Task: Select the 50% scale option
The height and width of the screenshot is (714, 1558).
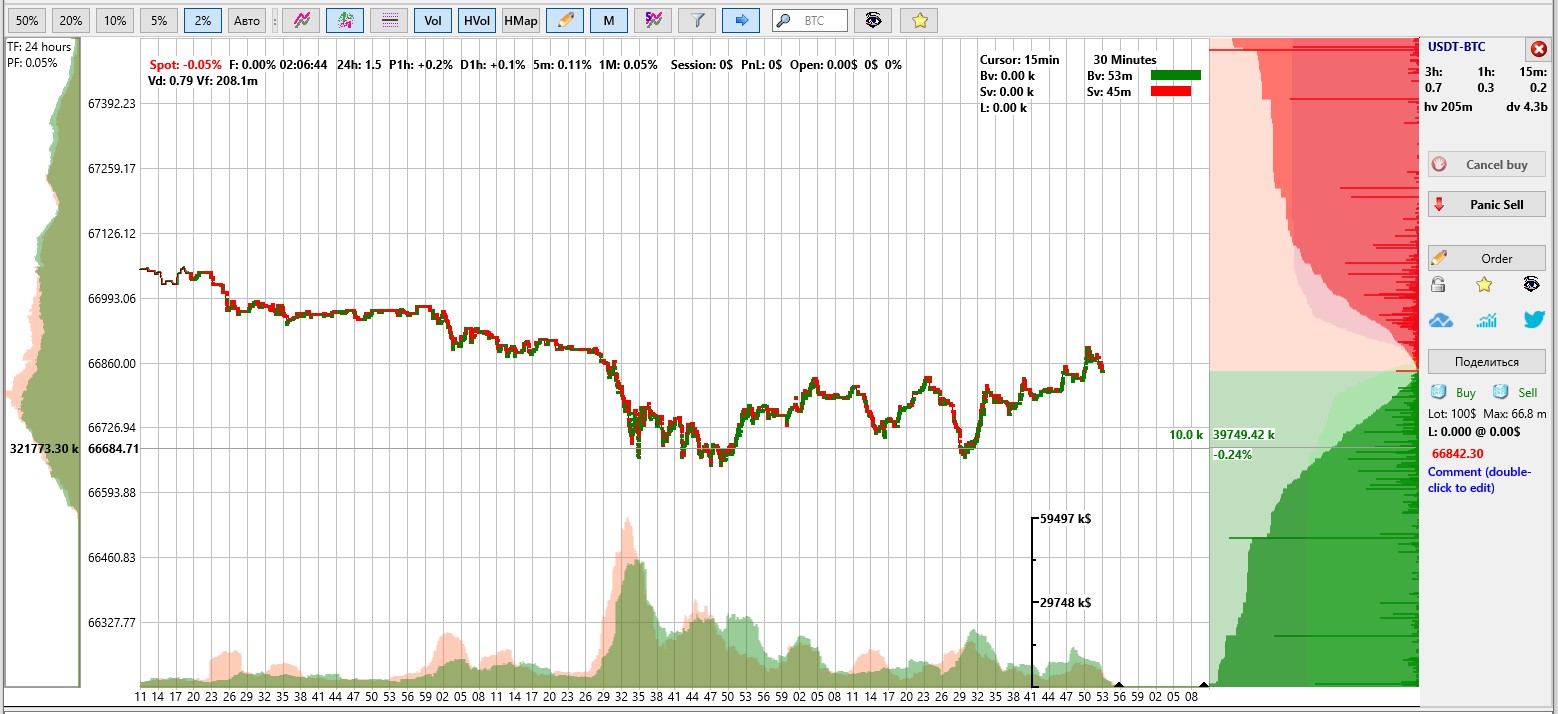Action: (28, 20)
